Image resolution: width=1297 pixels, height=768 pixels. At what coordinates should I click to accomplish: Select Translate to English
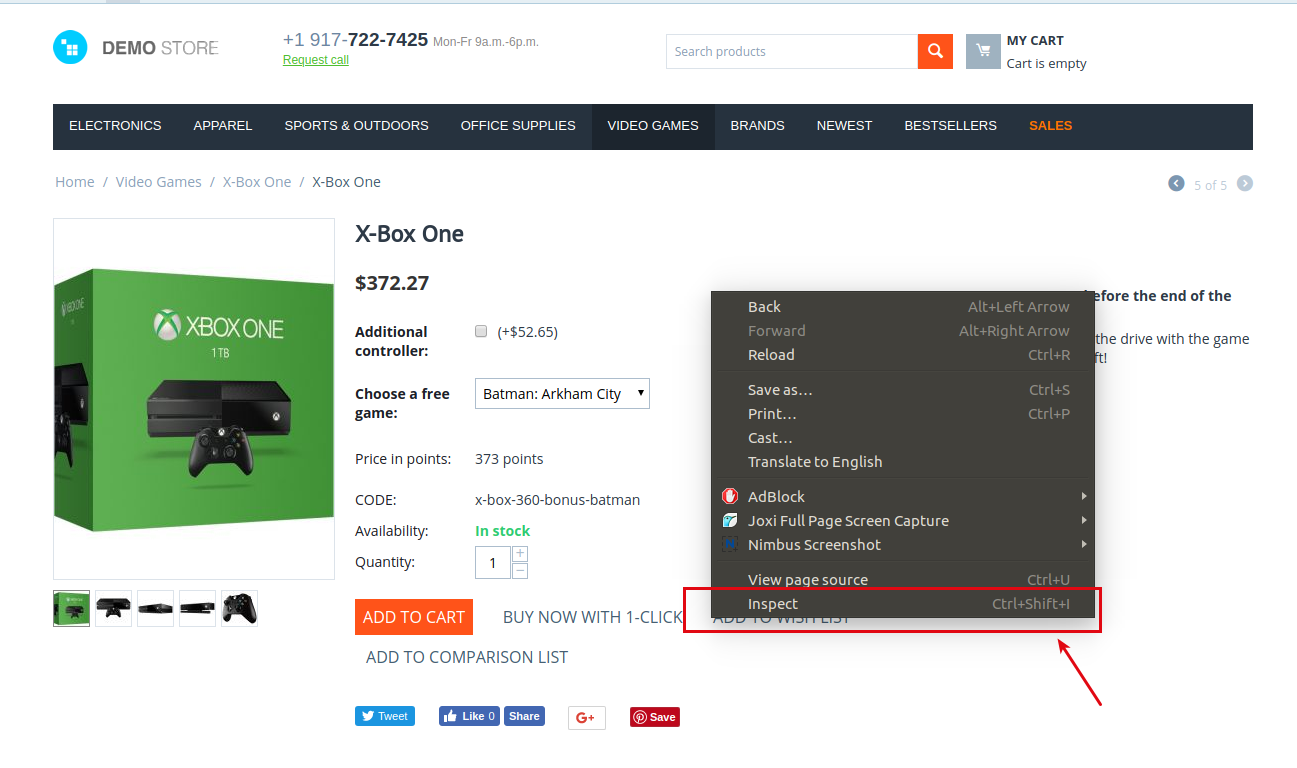pyautogui.click(x=903, y=462)
